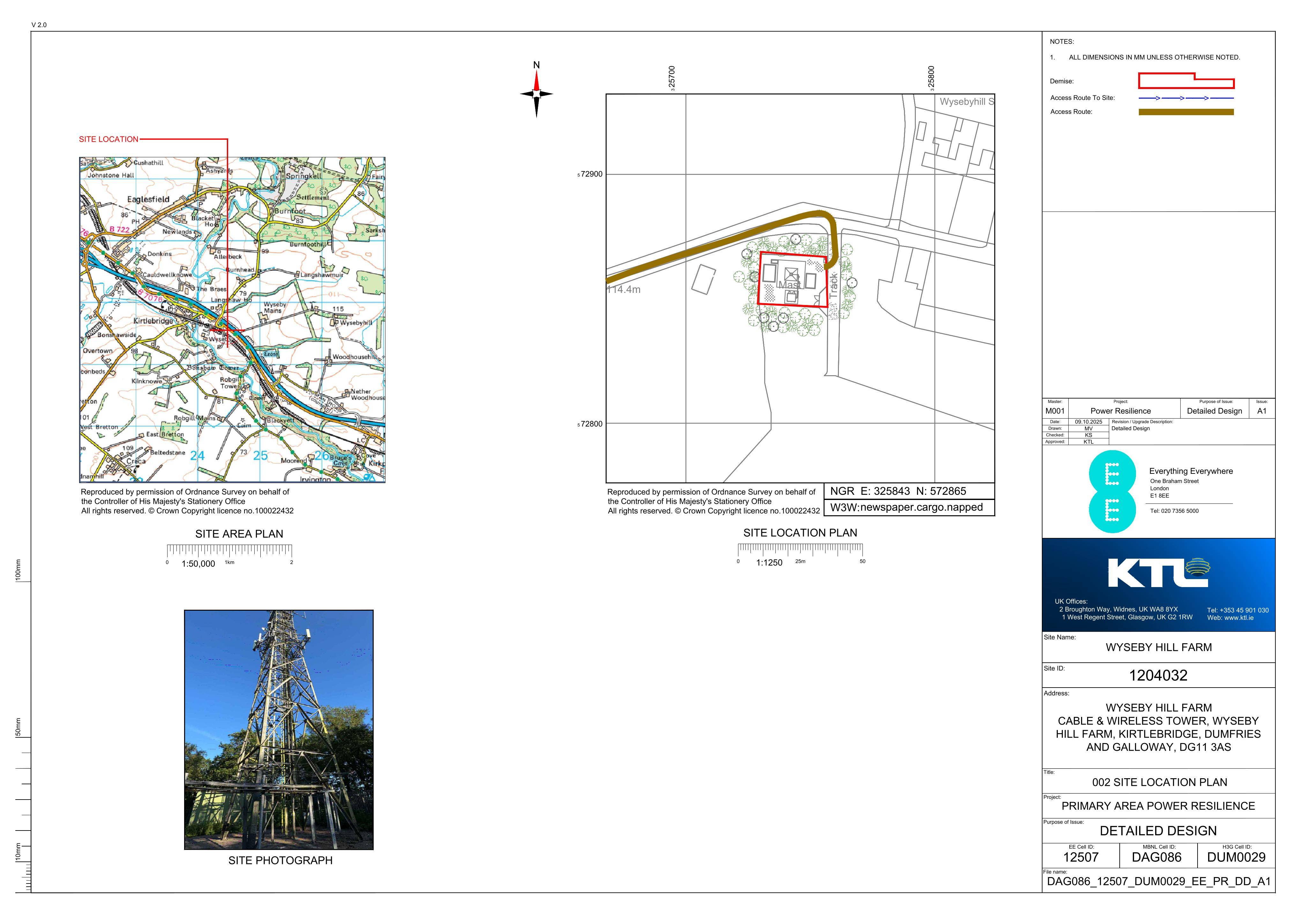The height and width of the screenshot is (924, 1307).
Task: Click MBNL Cell ID DAG086
Action: tap(1157, 858)
